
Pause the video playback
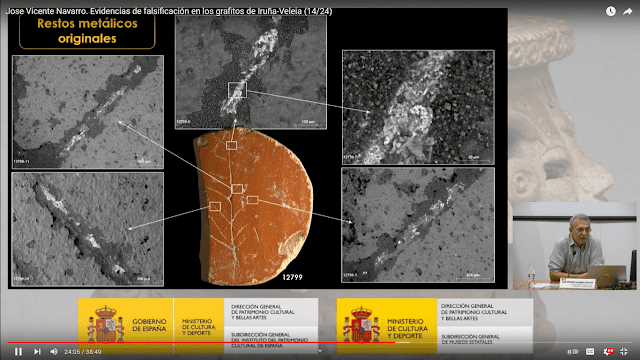pos(18,351)
